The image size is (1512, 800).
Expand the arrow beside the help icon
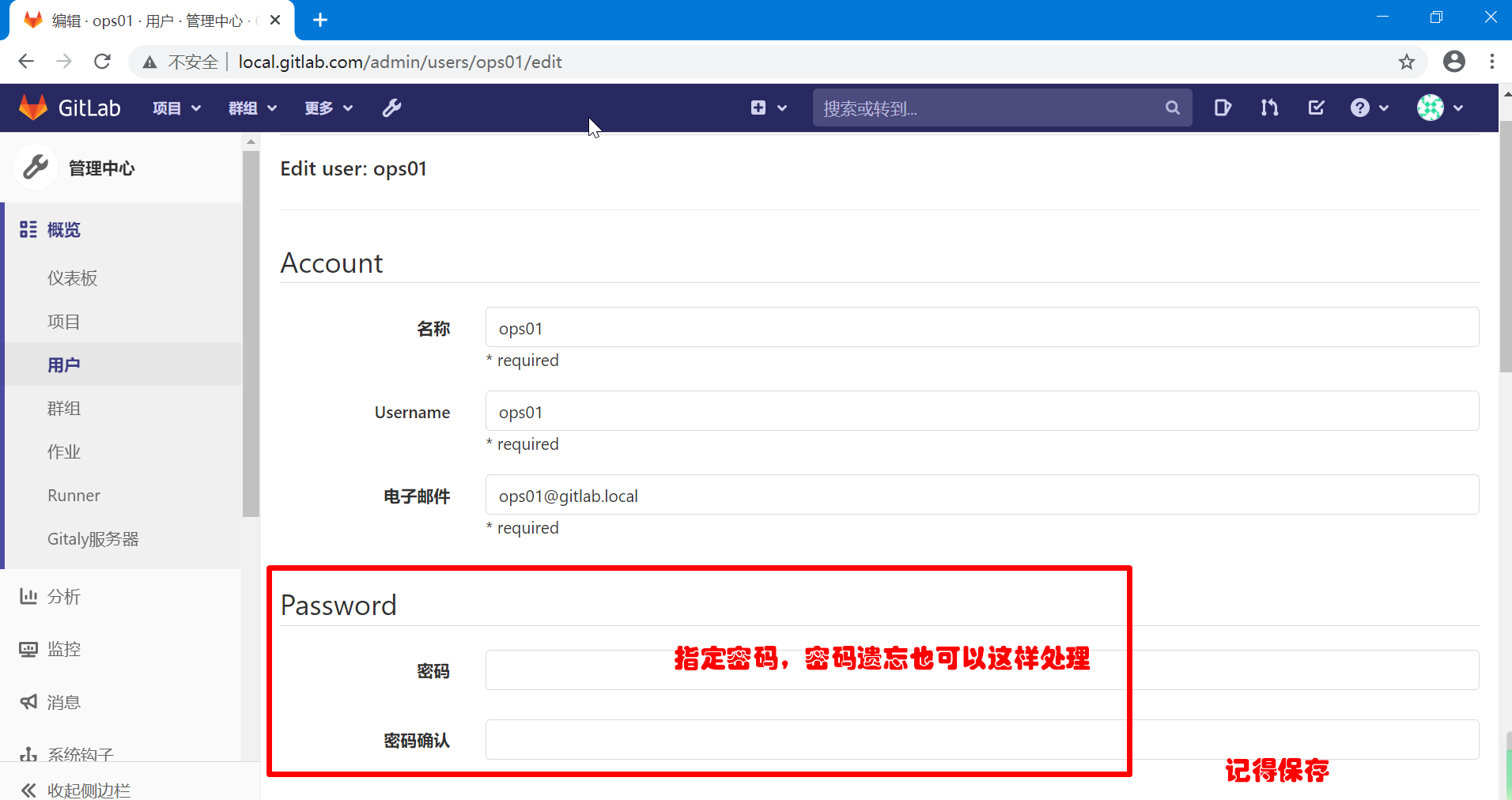pyautogui.click(x=1384, y=108)
